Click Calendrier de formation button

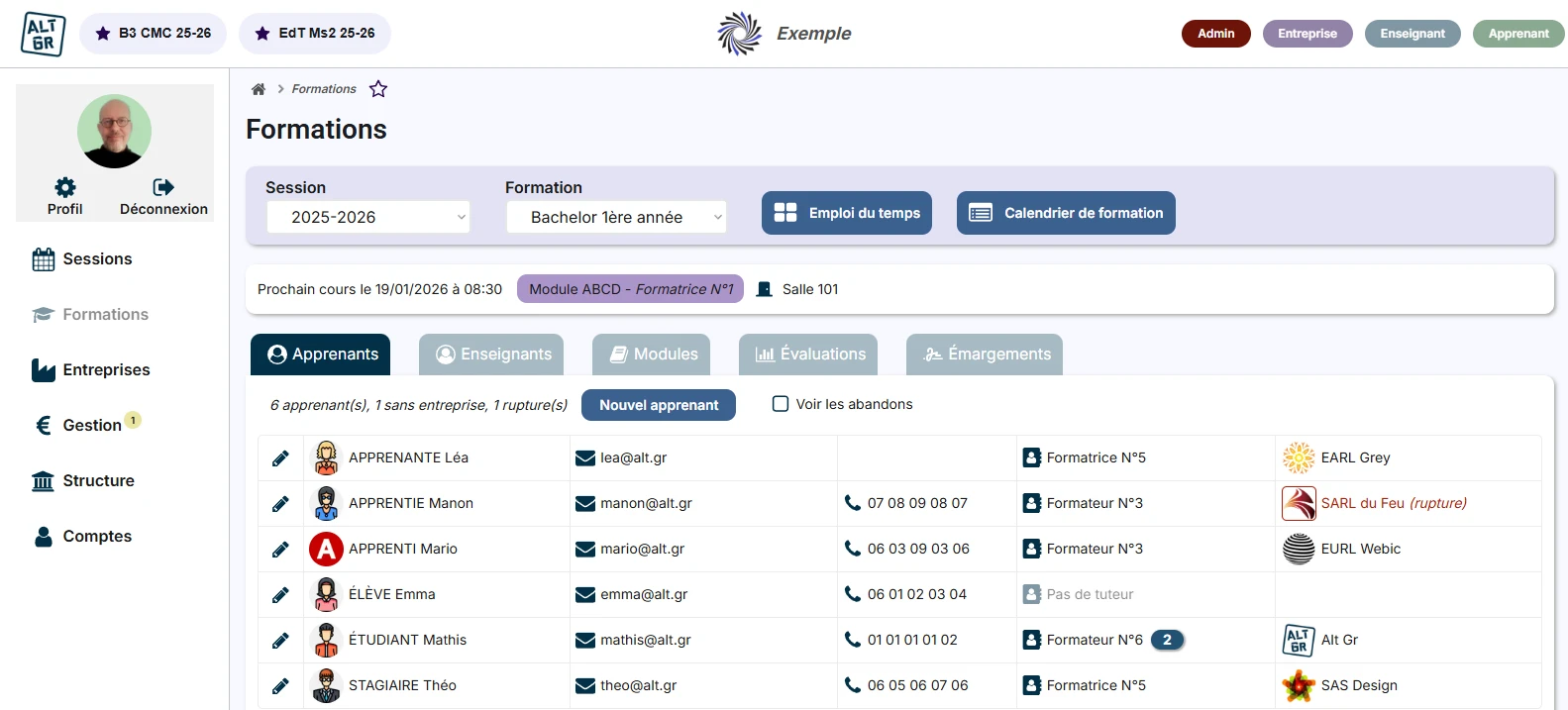click(1066, 213)
